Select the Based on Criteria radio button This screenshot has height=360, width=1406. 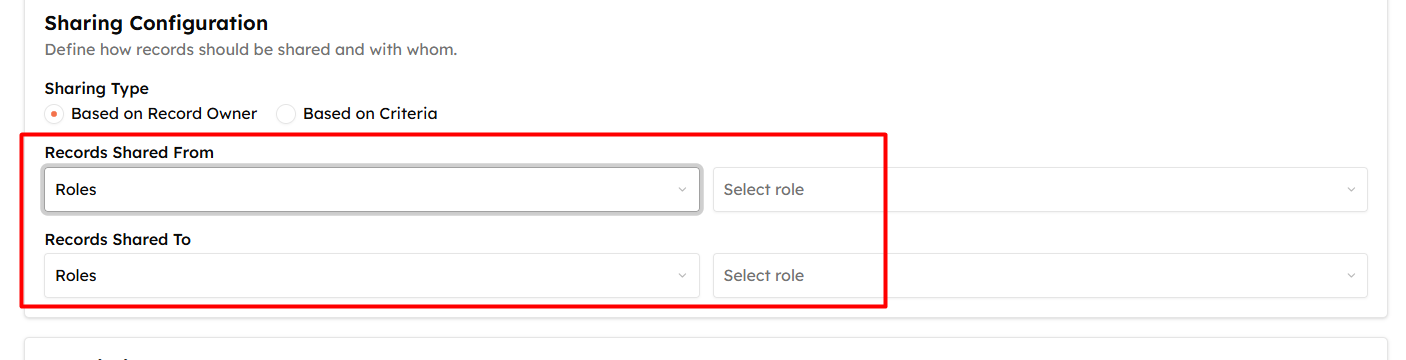coord(286,114)
